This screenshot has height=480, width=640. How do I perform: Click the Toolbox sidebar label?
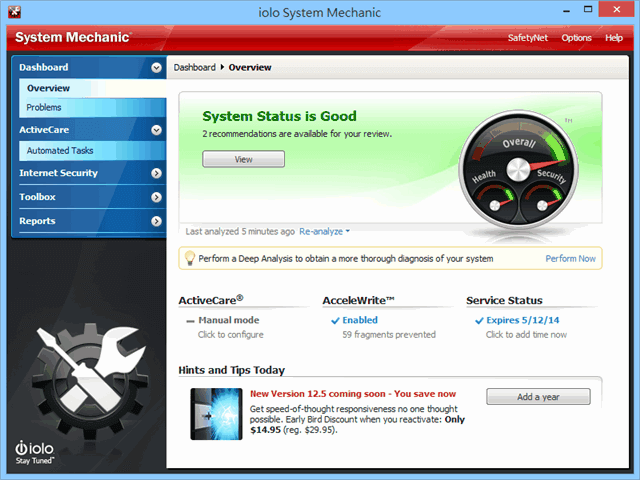(37, 197)
